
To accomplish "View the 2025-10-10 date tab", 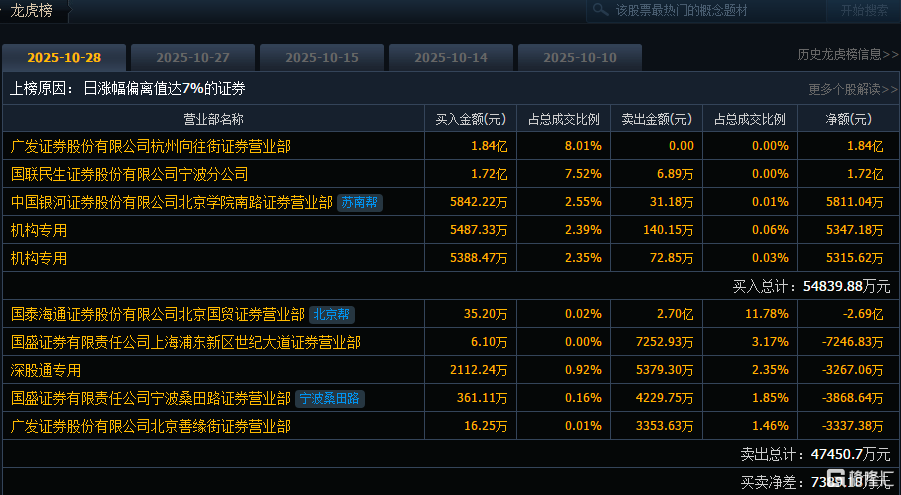I will click(x=579, y=57).
